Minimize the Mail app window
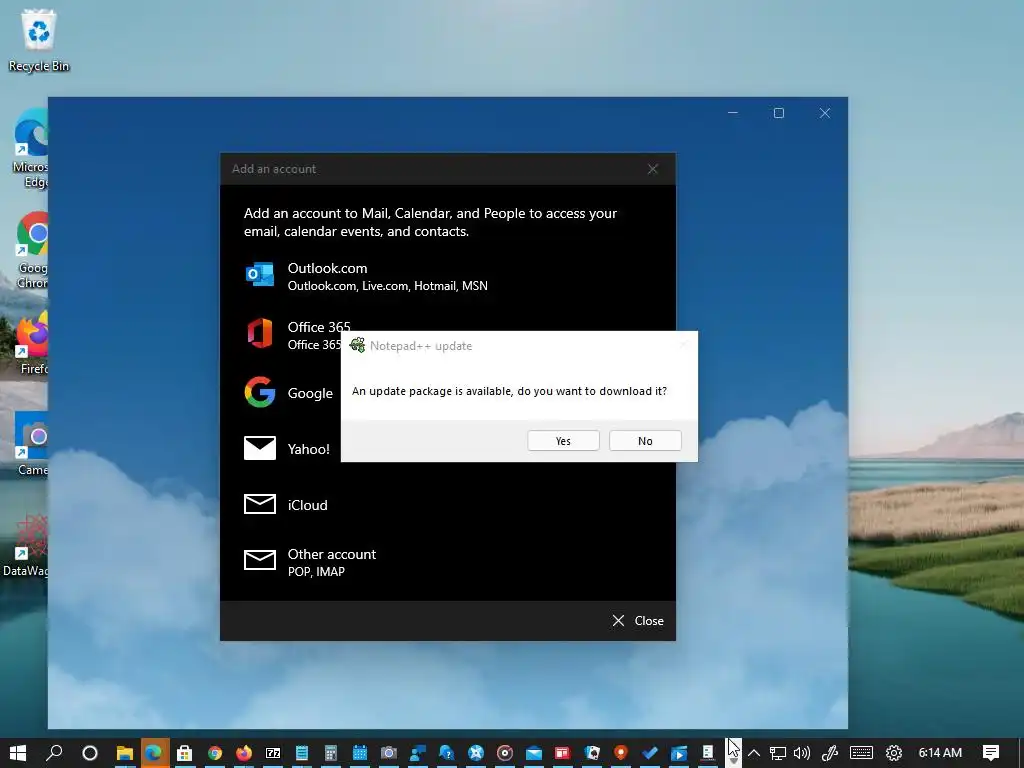Screen dimensions: 1024x768 point(733,113)
